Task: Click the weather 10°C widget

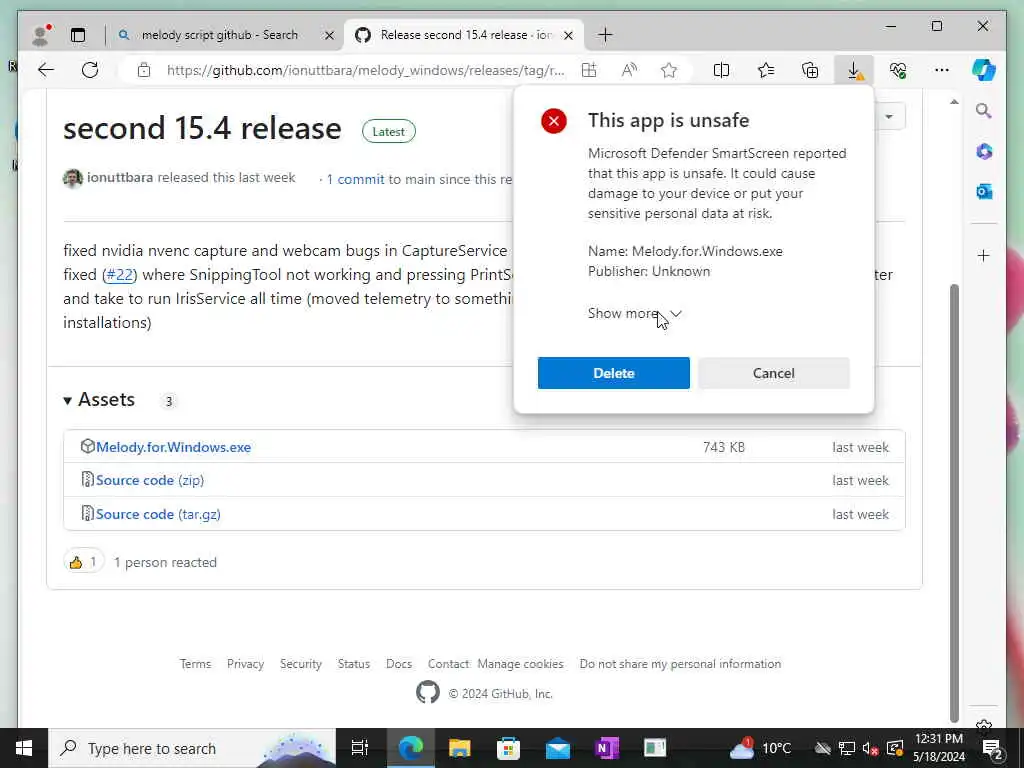Action: click(760, 748)
